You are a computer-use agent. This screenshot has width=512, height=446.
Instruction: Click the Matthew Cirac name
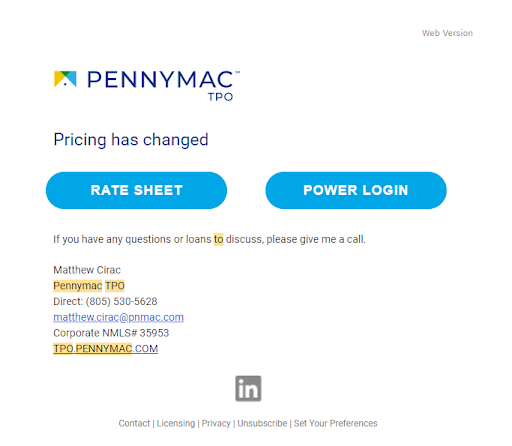(x=87, y=270)
